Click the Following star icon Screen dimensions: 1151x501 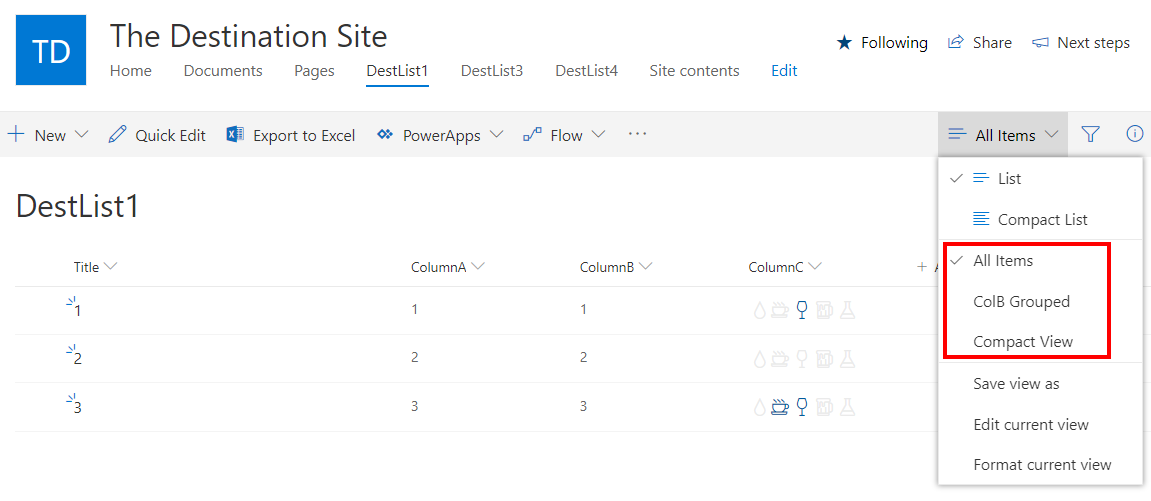click(845, 43)
